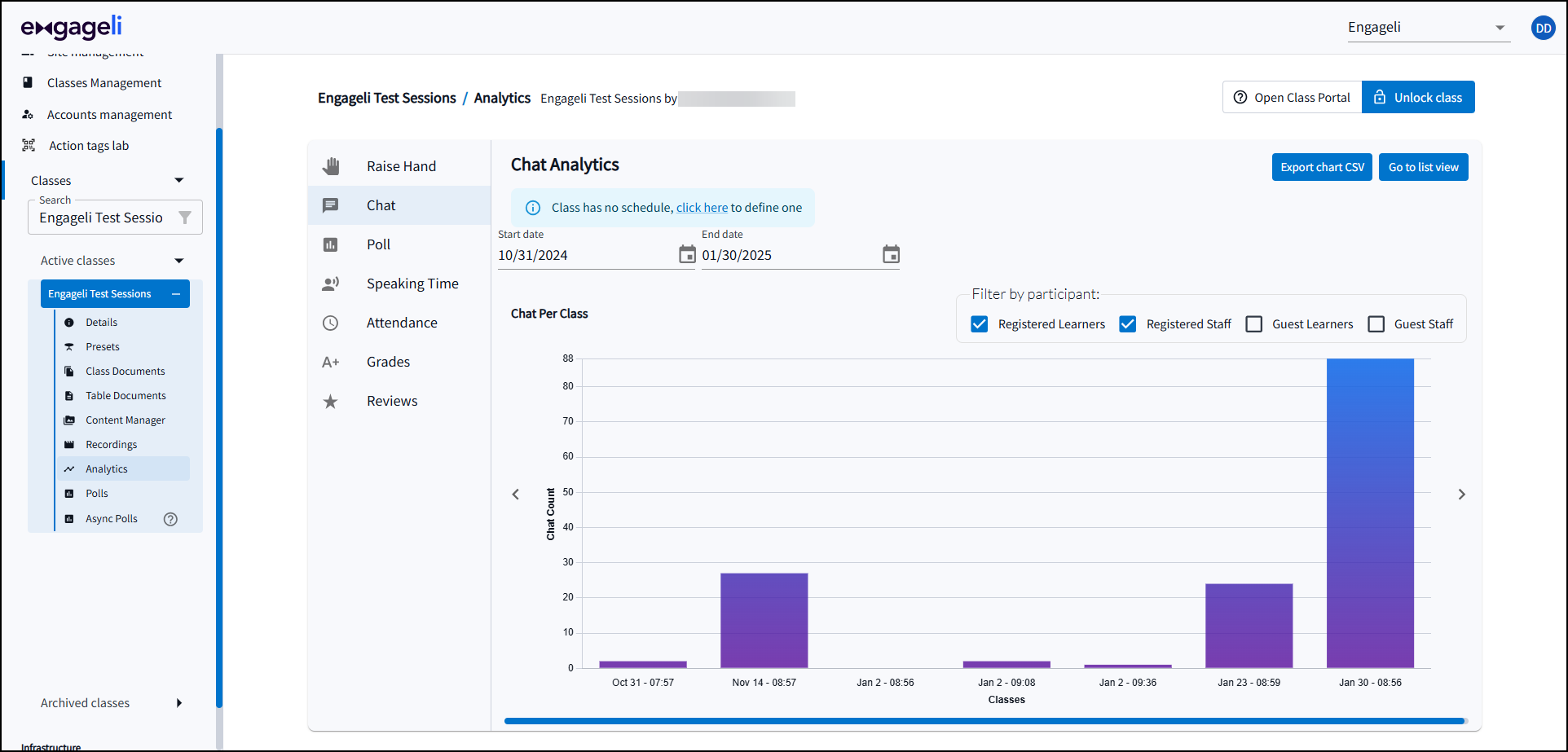This screenshot has width=1568, height=752.
Task: Uncheck Registered Learners filter
Action: coord(980,324)
